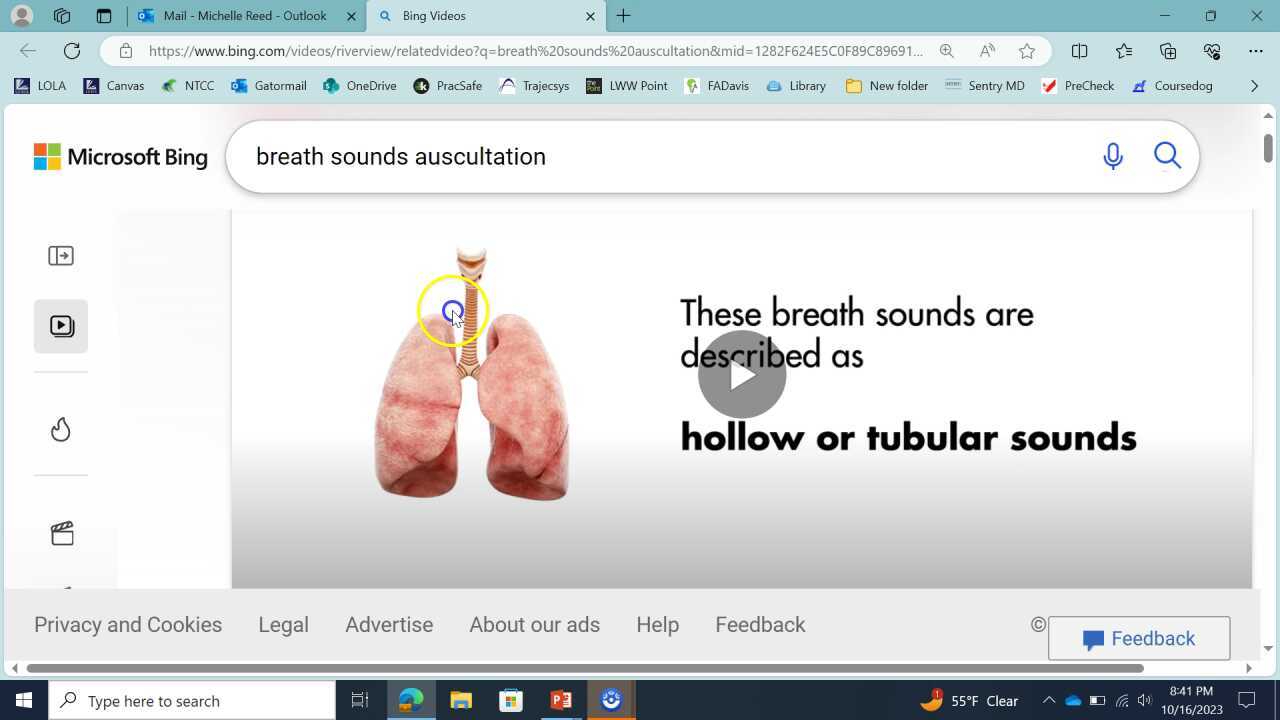Launch PowerPoint from the taskbar
Image resolution: width=1280 pixels, height=720 pixels.
click(561, 700)
